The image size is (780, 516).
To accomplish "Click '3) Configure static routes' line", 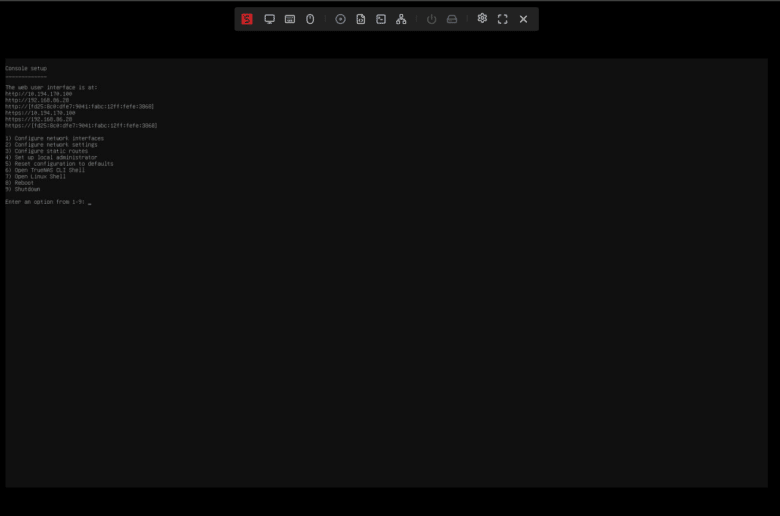I will (x=47, y=151).
